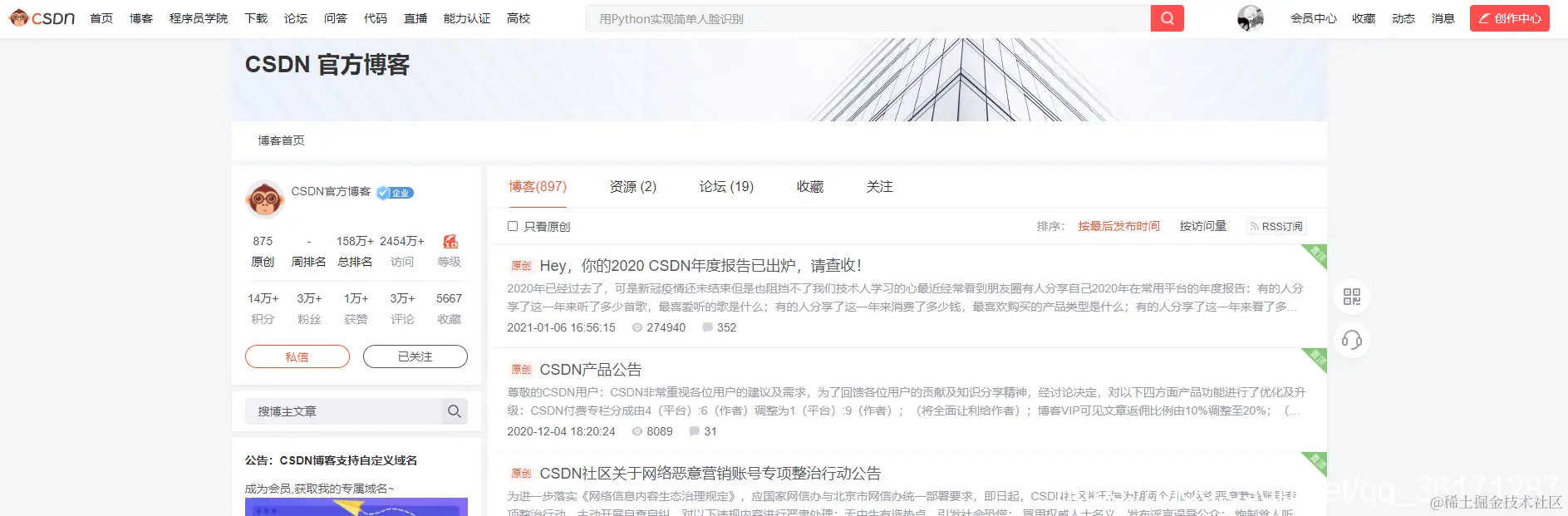The width and height of the screenshot is (1568, 516).
Task: Open 消息 in top right navigation
Action: (x=1443, y=18)
